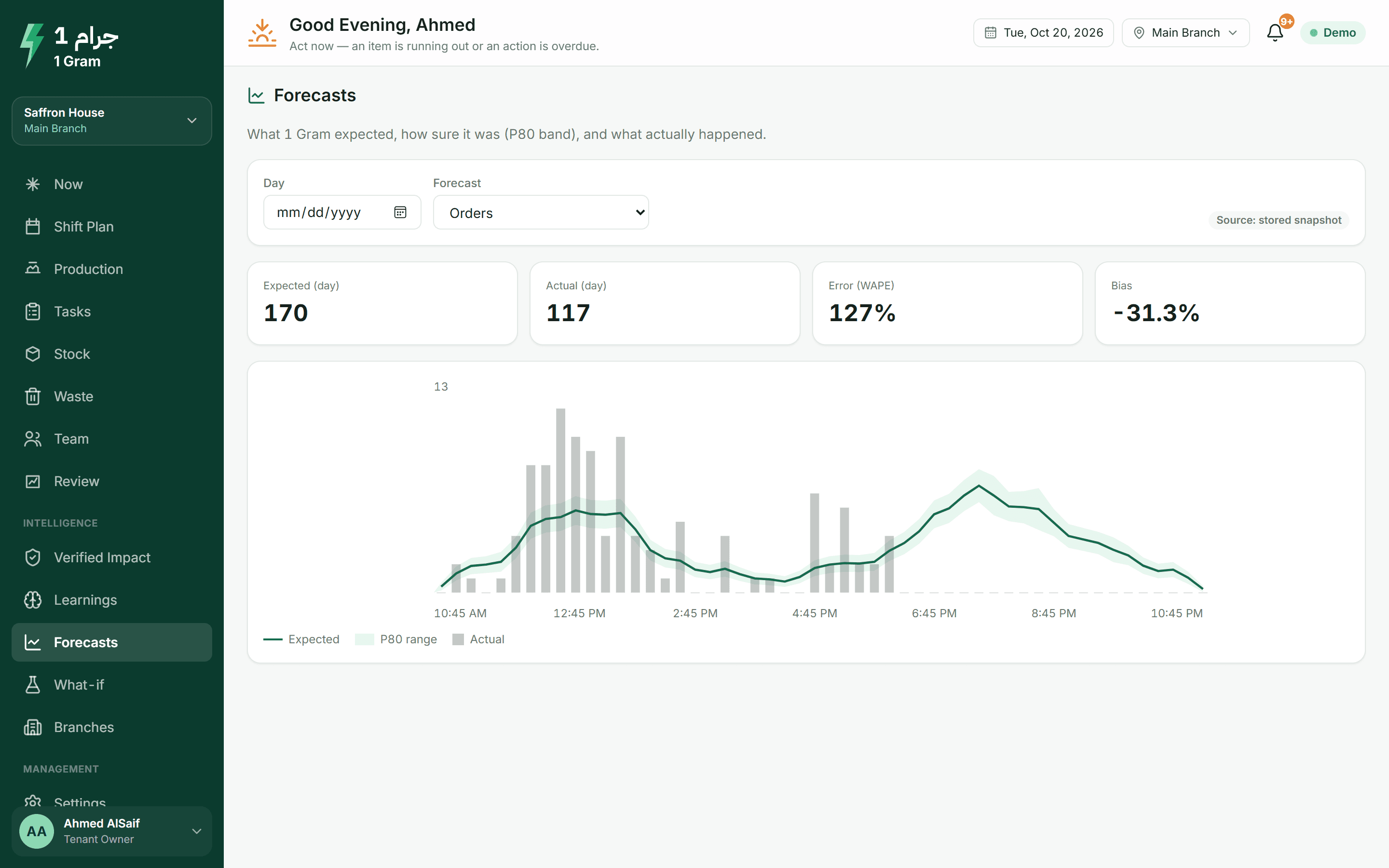Click the Bias value -31.3%
1389x868 pixels.
pos(1156,313)
